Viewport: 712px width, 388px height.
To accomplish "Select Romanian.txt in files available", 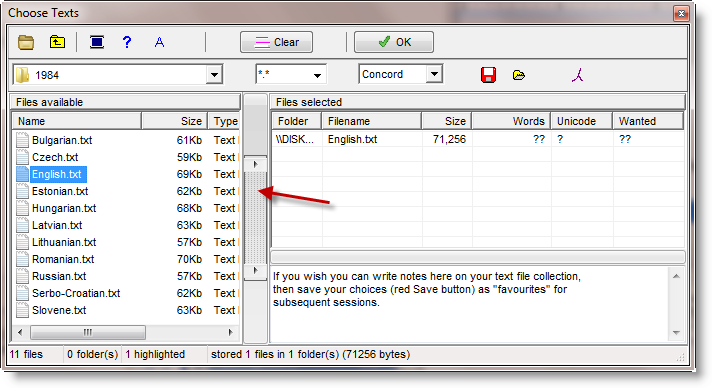I will [63, 259].
